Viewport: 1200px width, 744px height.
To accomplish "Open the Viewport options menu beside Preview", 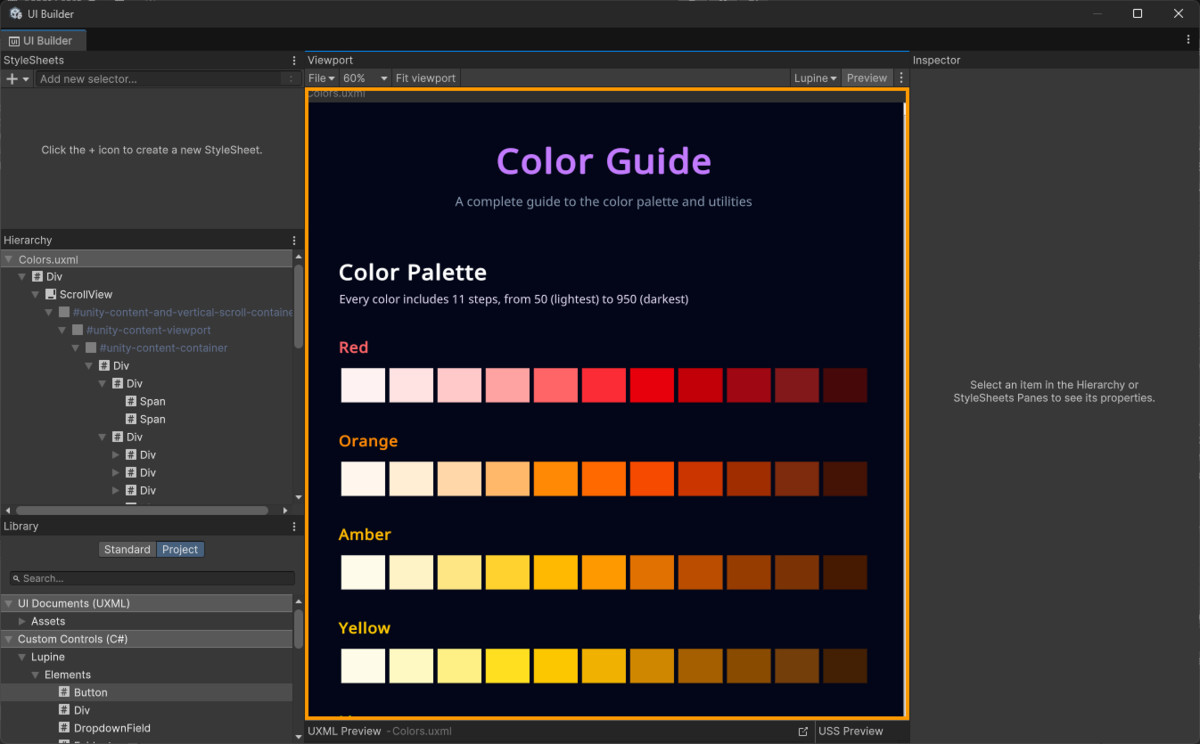I will tap(899, 77).
